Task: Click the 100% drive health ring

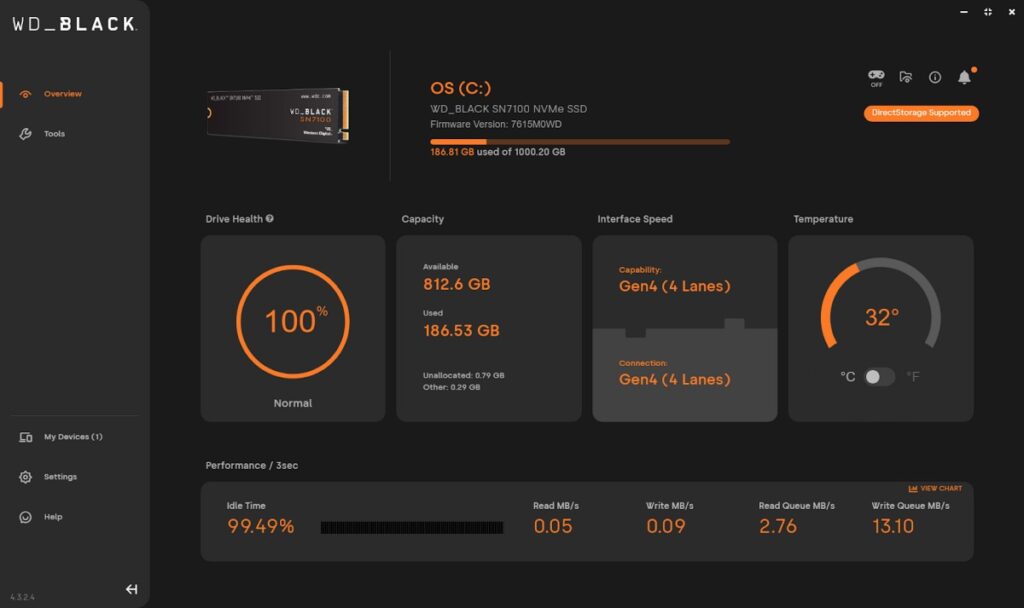Action: click(x=293, y=321)
